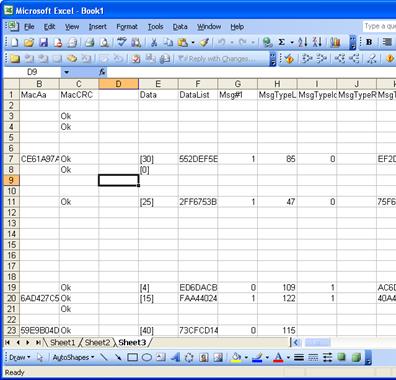The image size is (396, 380).
Task: Click the Save floppy disk icon
Action: [x=44, y=42]
